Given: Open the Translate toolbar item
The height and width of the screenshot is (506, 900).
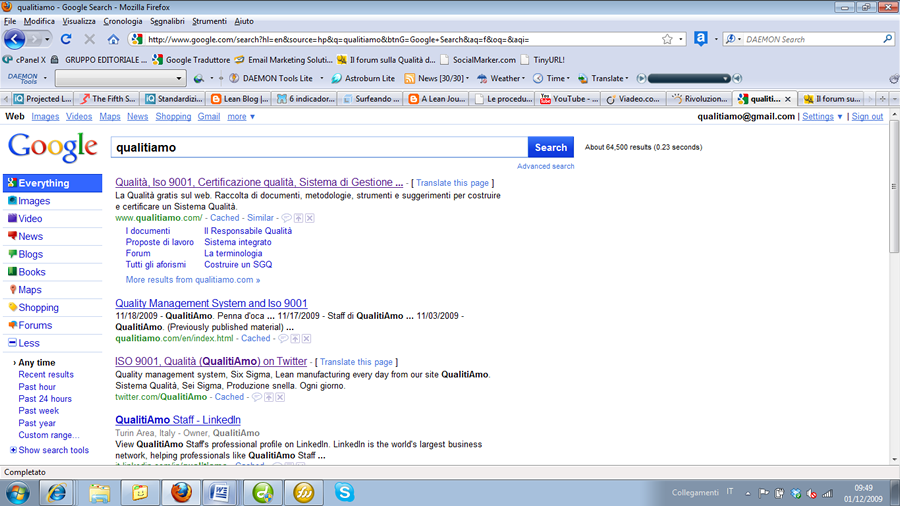Looking at the screenshot, I should pyautogui.click(x=601, y=78).
